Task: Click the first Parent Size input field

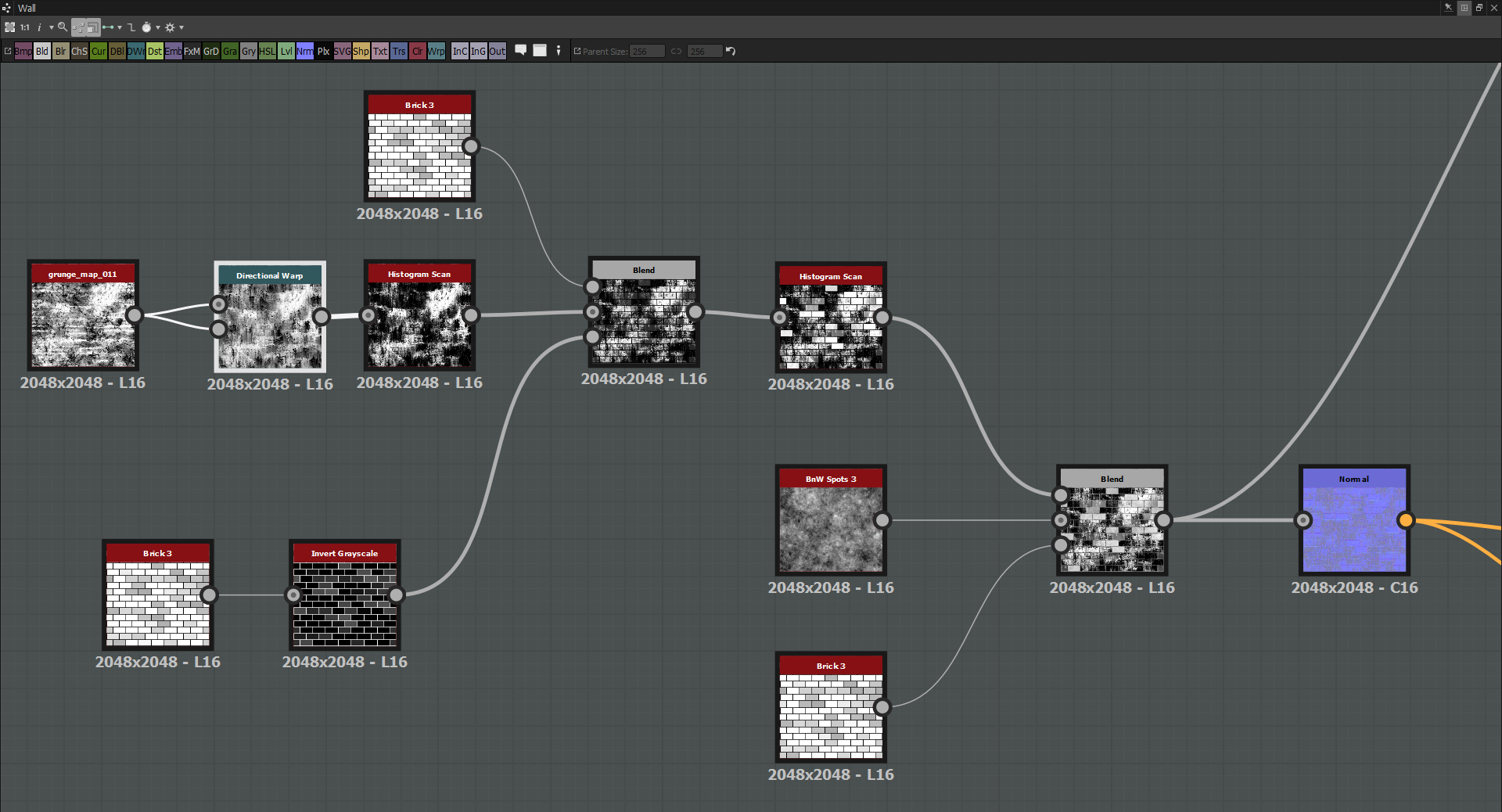Action: (647, 52)
